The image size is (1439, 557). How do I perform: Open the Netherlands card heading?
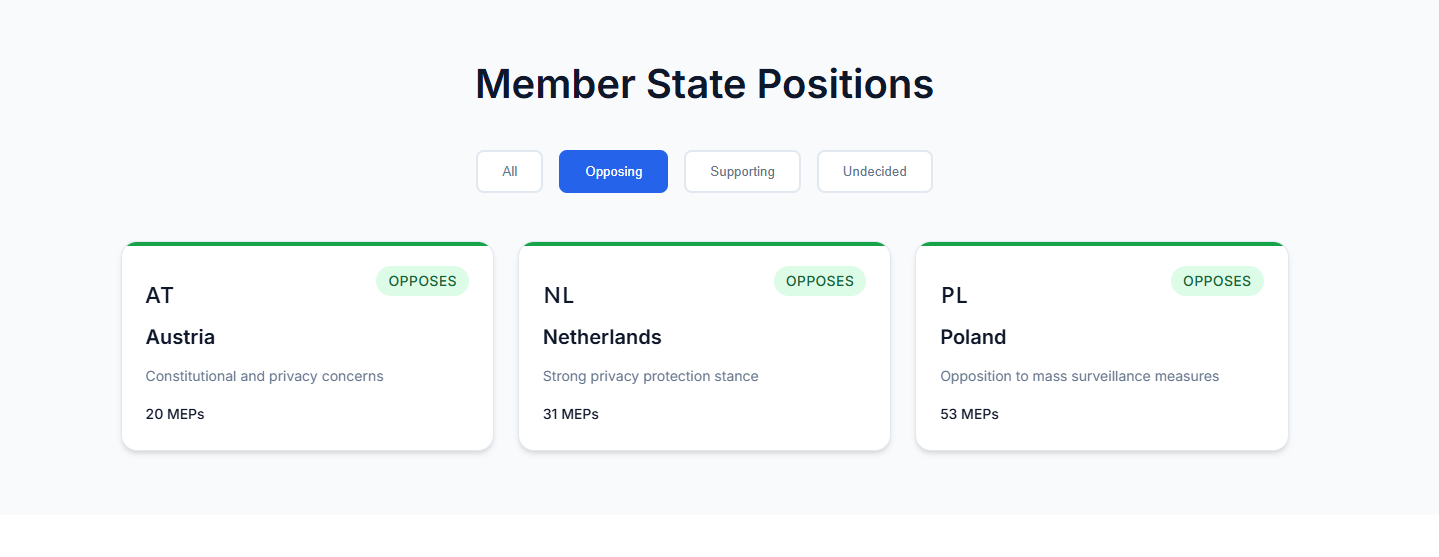point(602,337)
